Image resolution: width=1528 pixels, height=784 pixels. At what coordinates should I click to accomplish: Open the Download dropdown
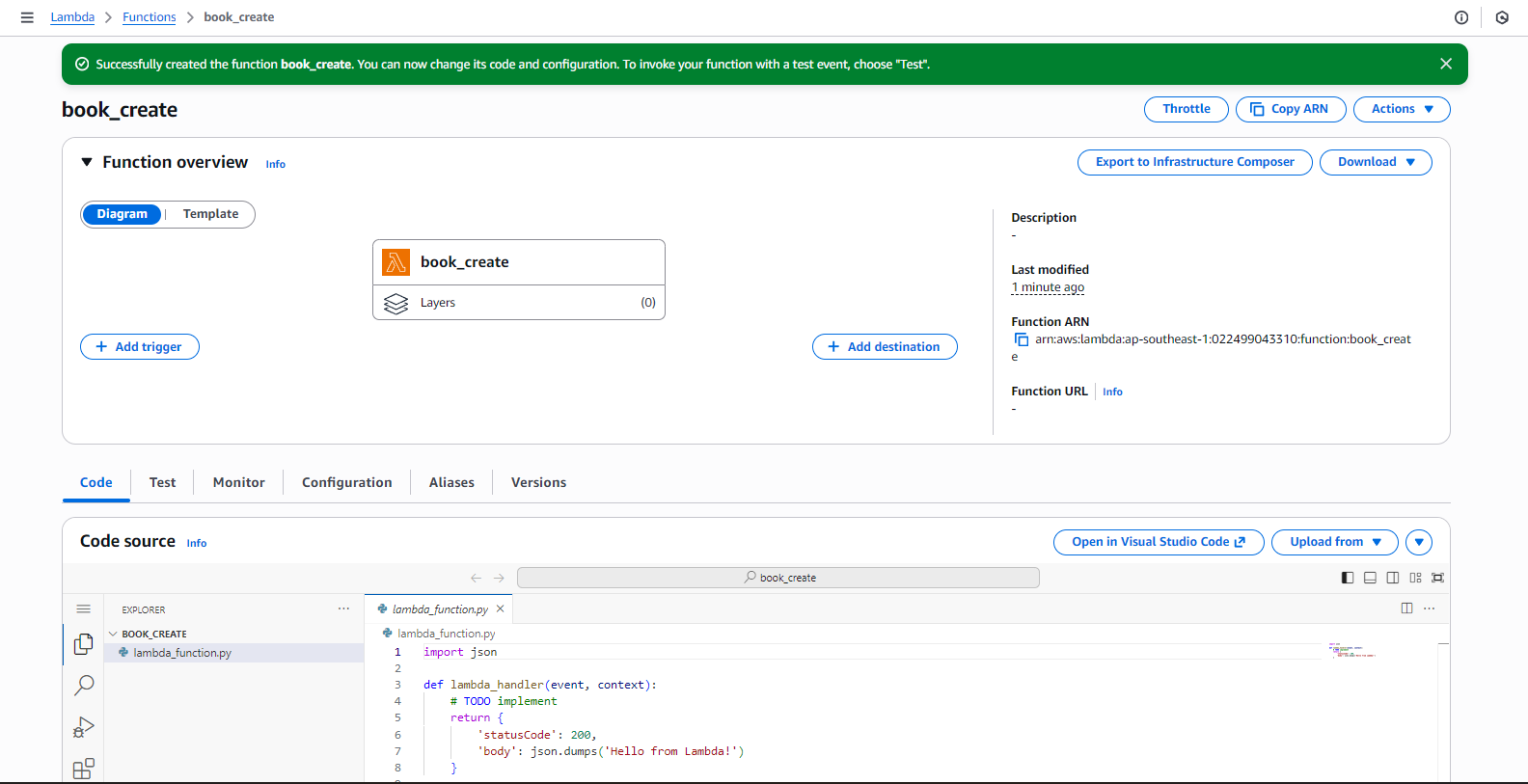(1376, 162)
